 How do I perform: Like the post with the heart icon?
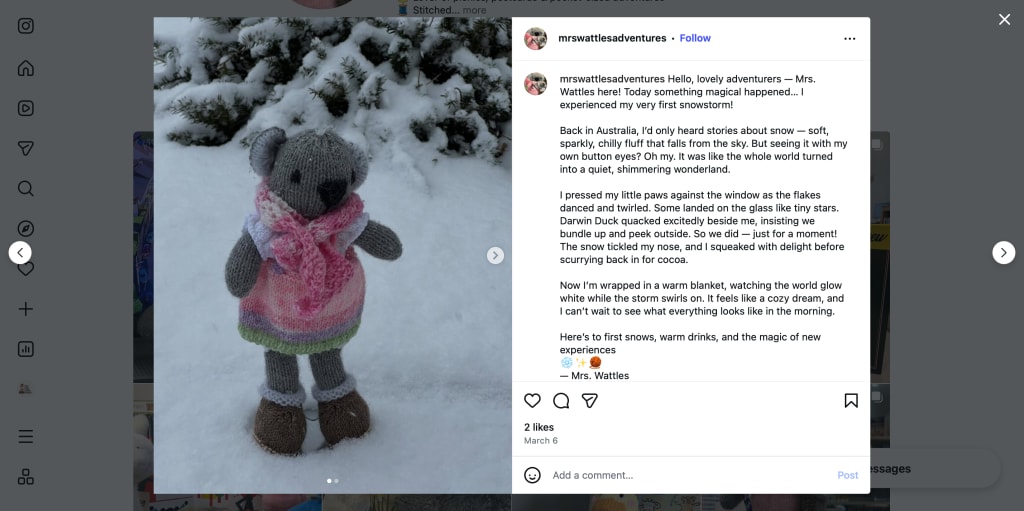533,401
